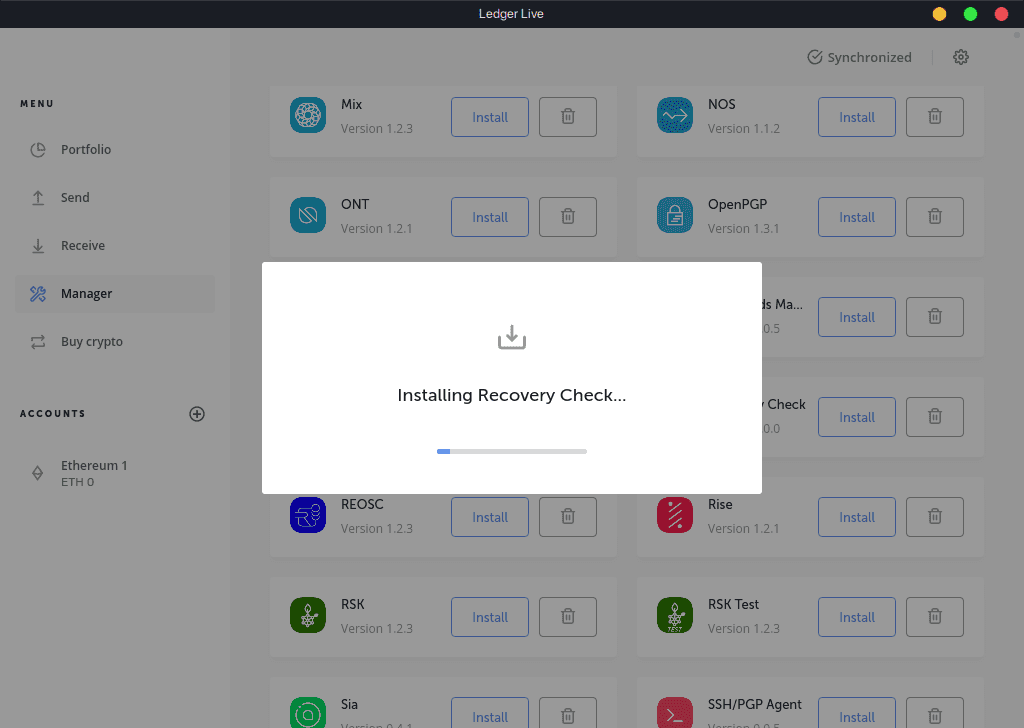Click Install on the Recovery Check row
The width and height of the screenshot is (1024, 728).
point(857,417)
